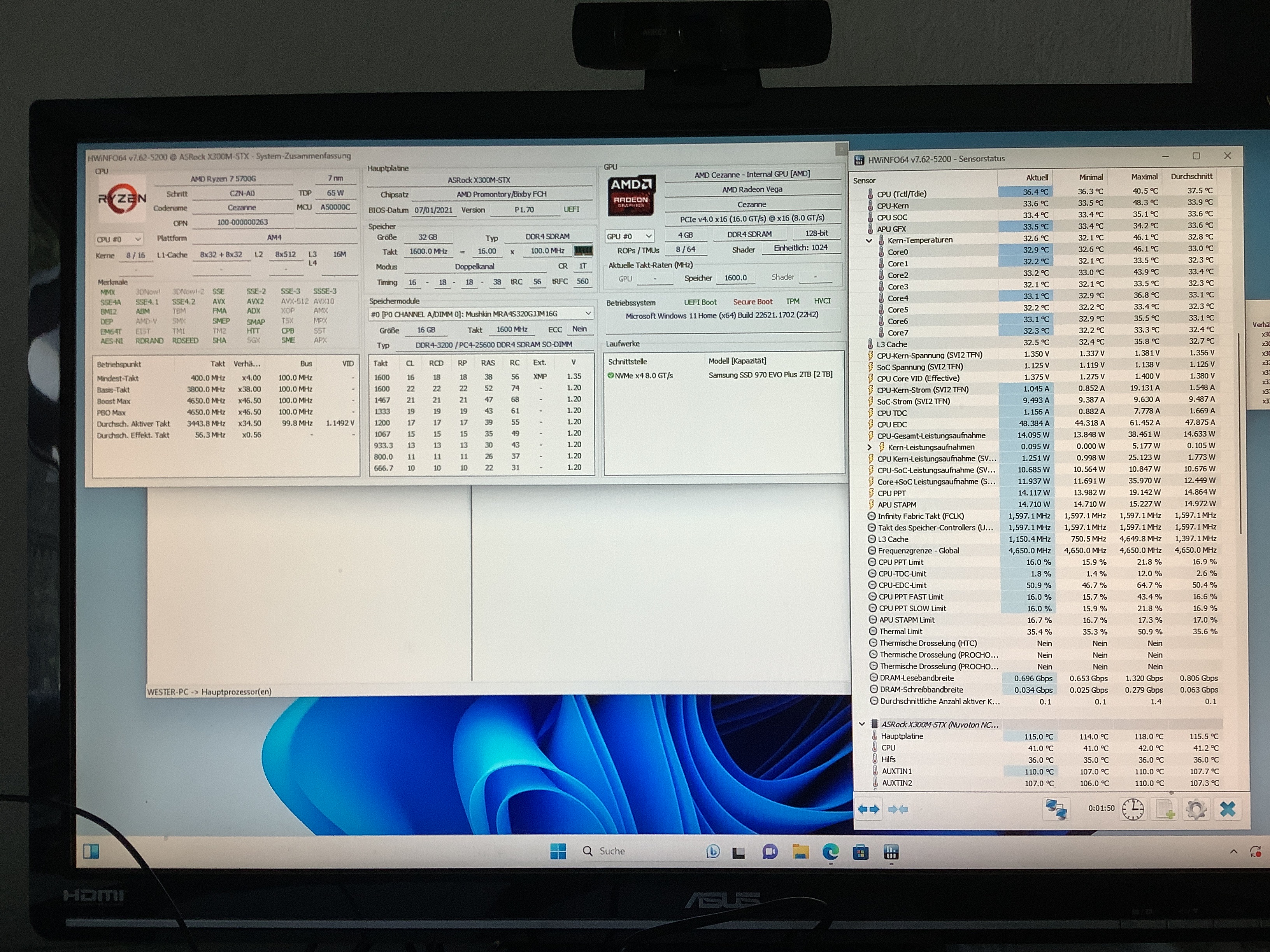Expand the Kern-Leistungsaufnahmen group
1270x952 pixels.
pos(869,447)
